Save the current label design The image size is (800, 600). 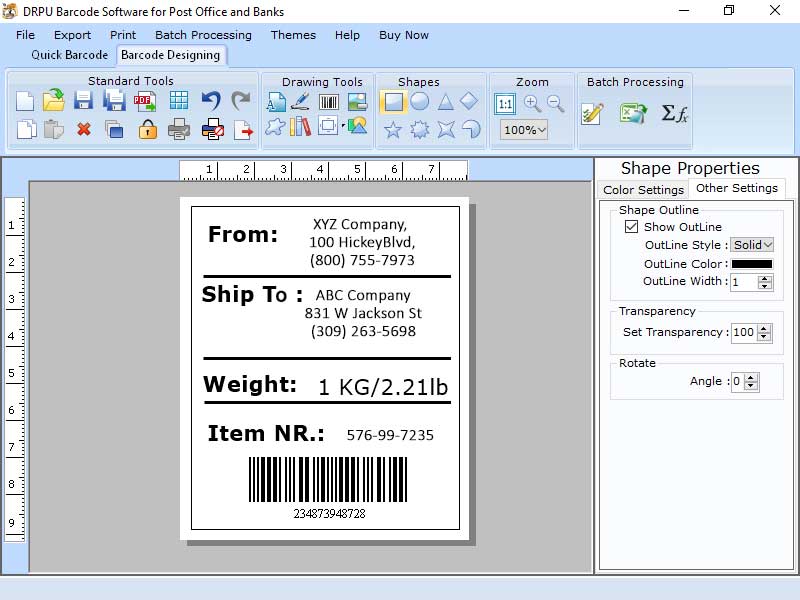(83, 101)
